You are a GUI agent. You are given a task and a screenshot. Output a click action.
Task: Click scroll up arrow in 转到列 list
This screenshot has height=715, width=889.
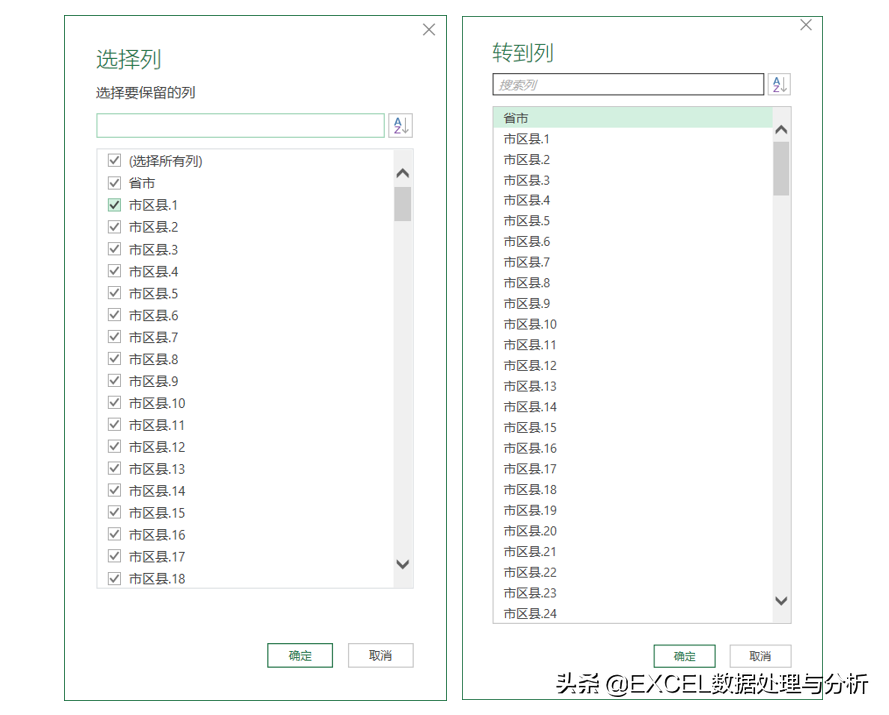[x=781, y=130]
